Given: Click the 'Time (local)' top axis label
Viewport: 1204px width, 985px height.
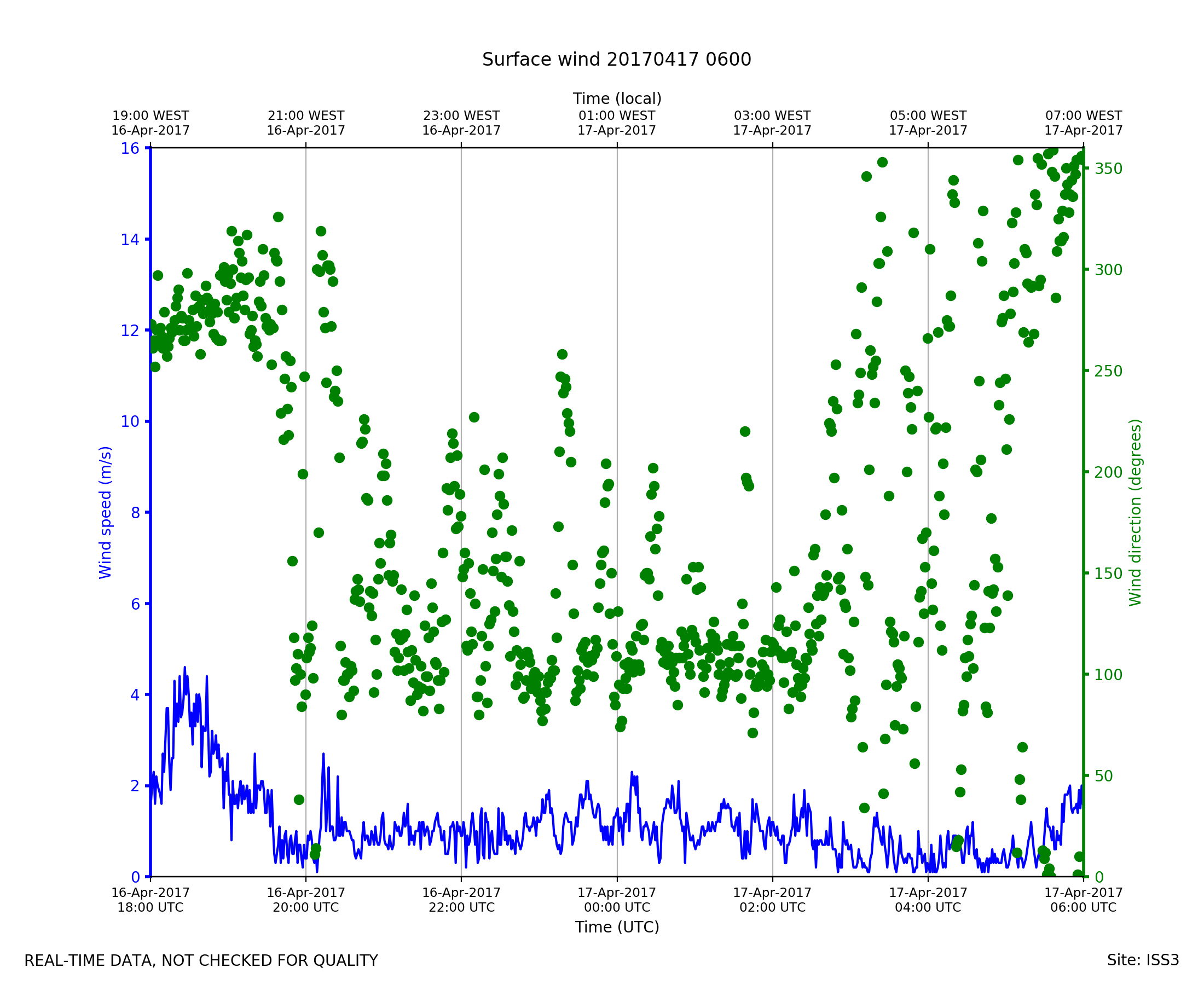Looking at the screenshot, I should coord(617,99).
